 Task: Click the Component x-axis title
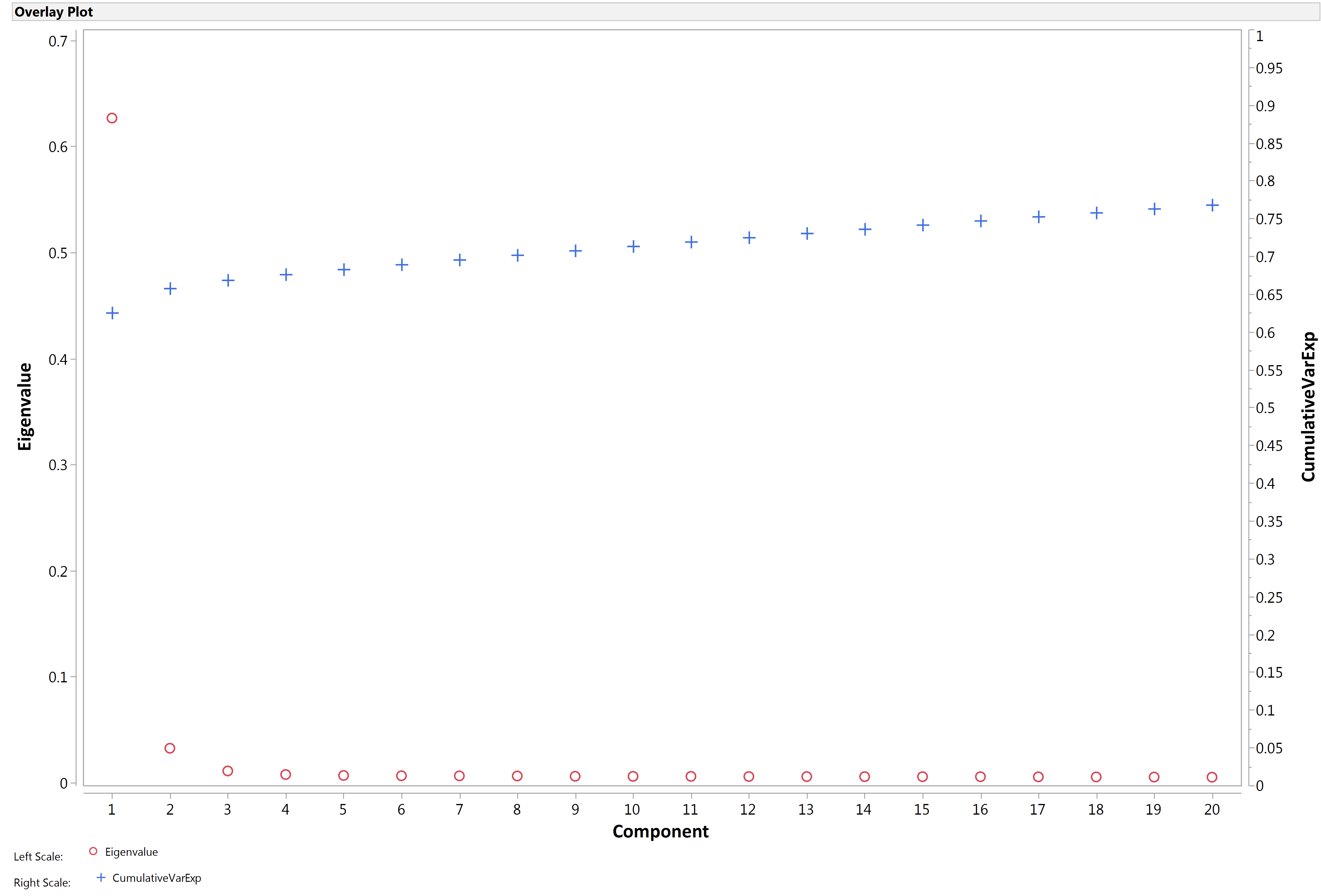660,831
